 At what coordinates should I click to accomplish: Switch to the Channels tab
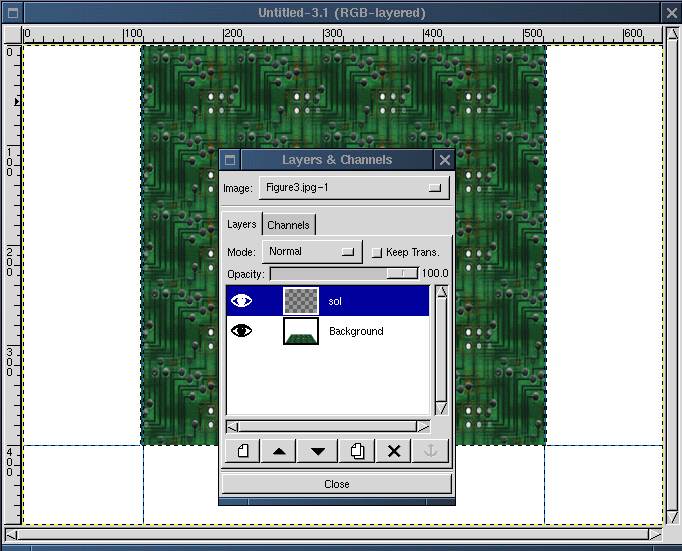[x=288, y=225]
